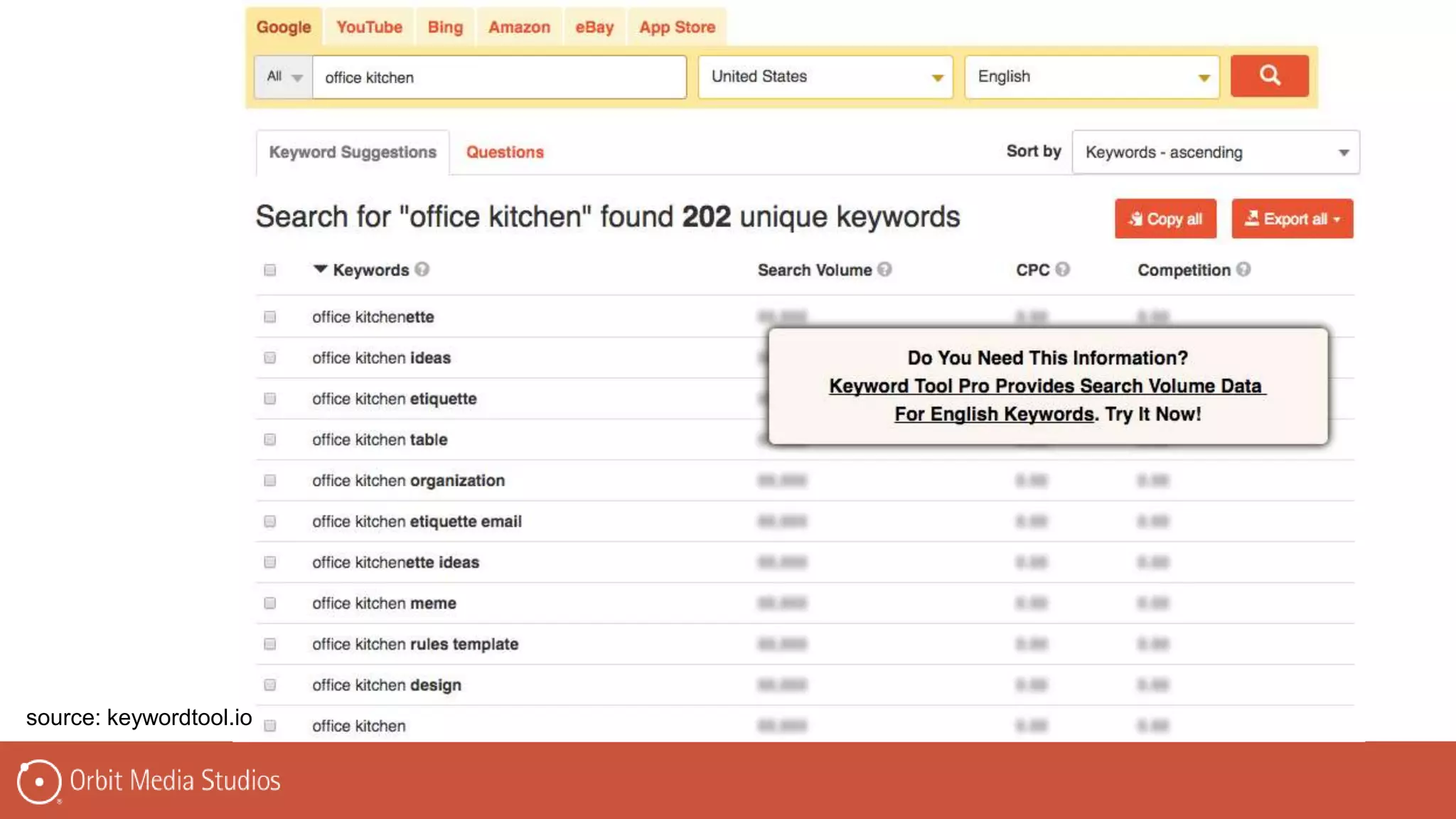Switch to the Bing tab

point(445,27)
